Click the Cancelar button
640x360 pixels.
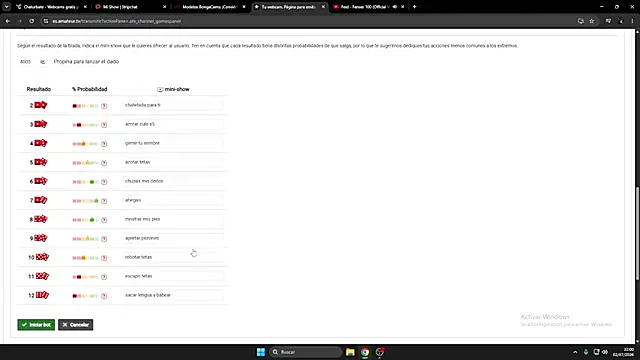tap(76, 324)
